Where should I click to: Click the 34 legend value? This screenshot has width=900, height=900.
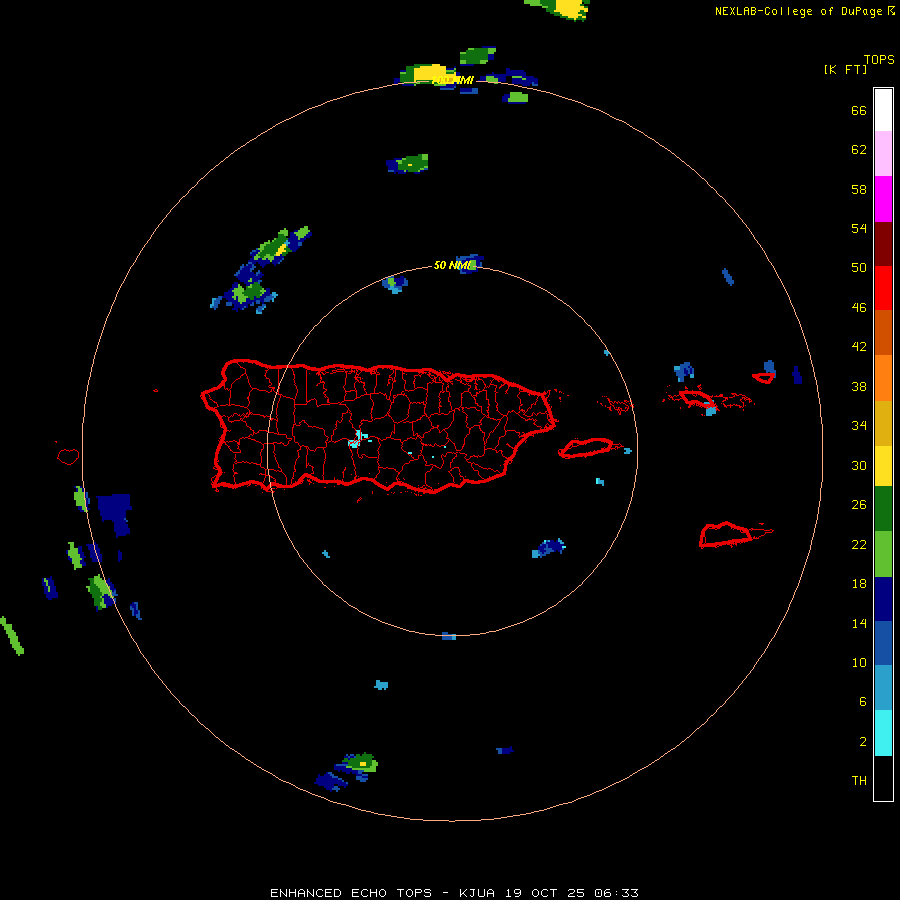(859, 425)
